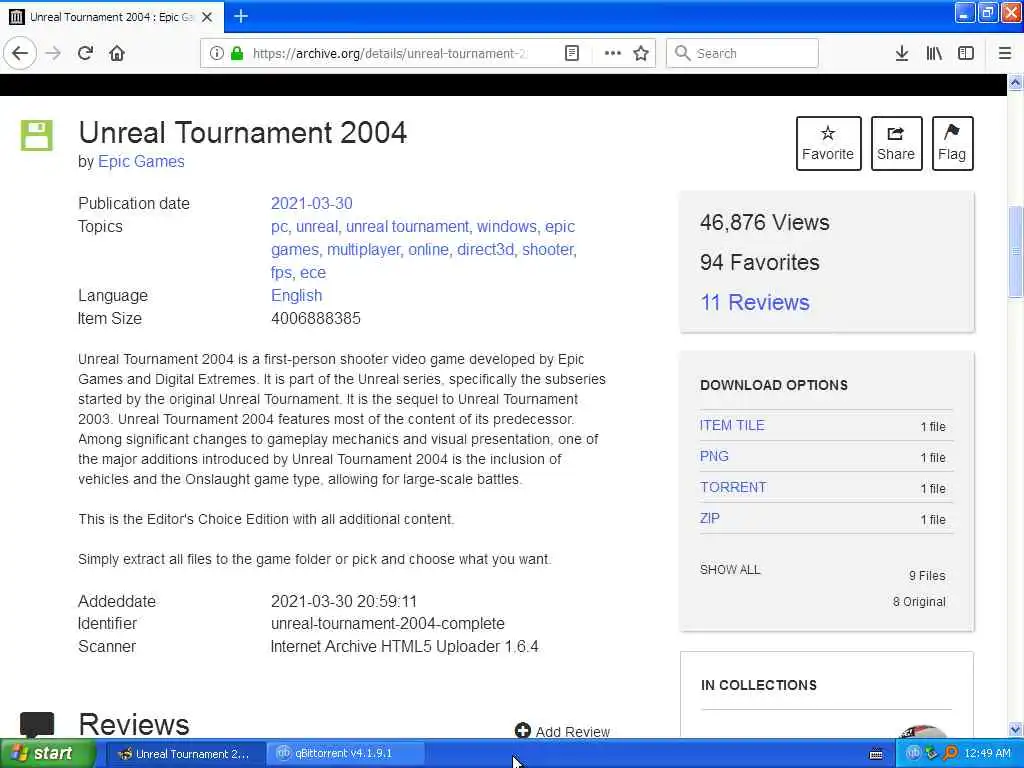
Task: Download the ITEM TILE file option
Action: coord(732,425)
